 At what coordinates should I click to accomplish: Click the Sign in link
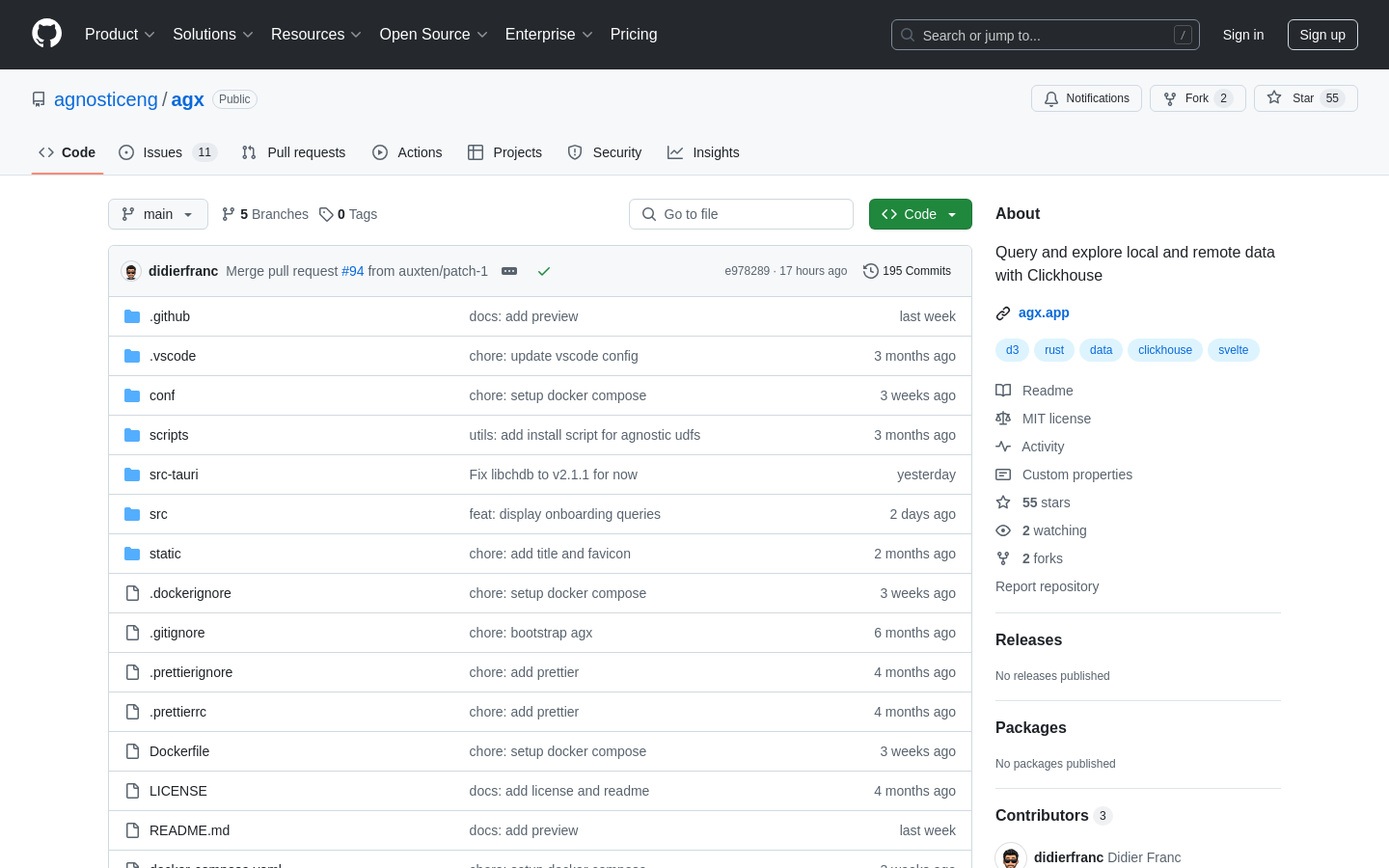tap(1243, 35)
